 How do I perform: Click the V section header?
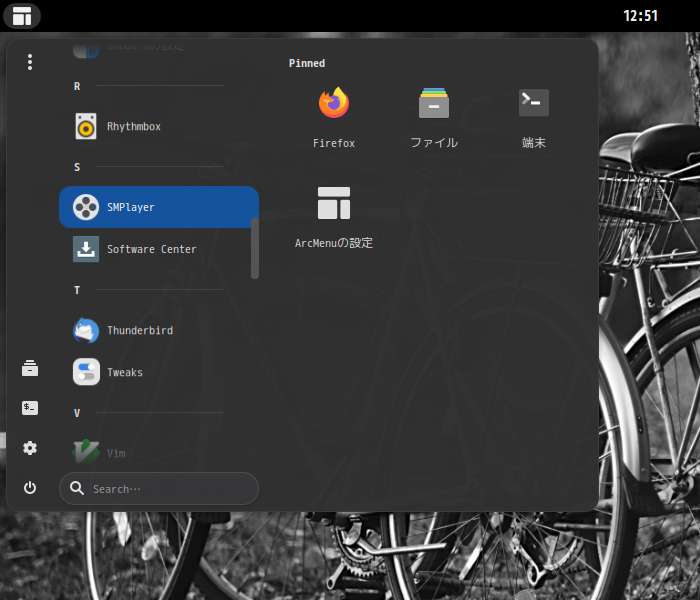coord(77,413)
